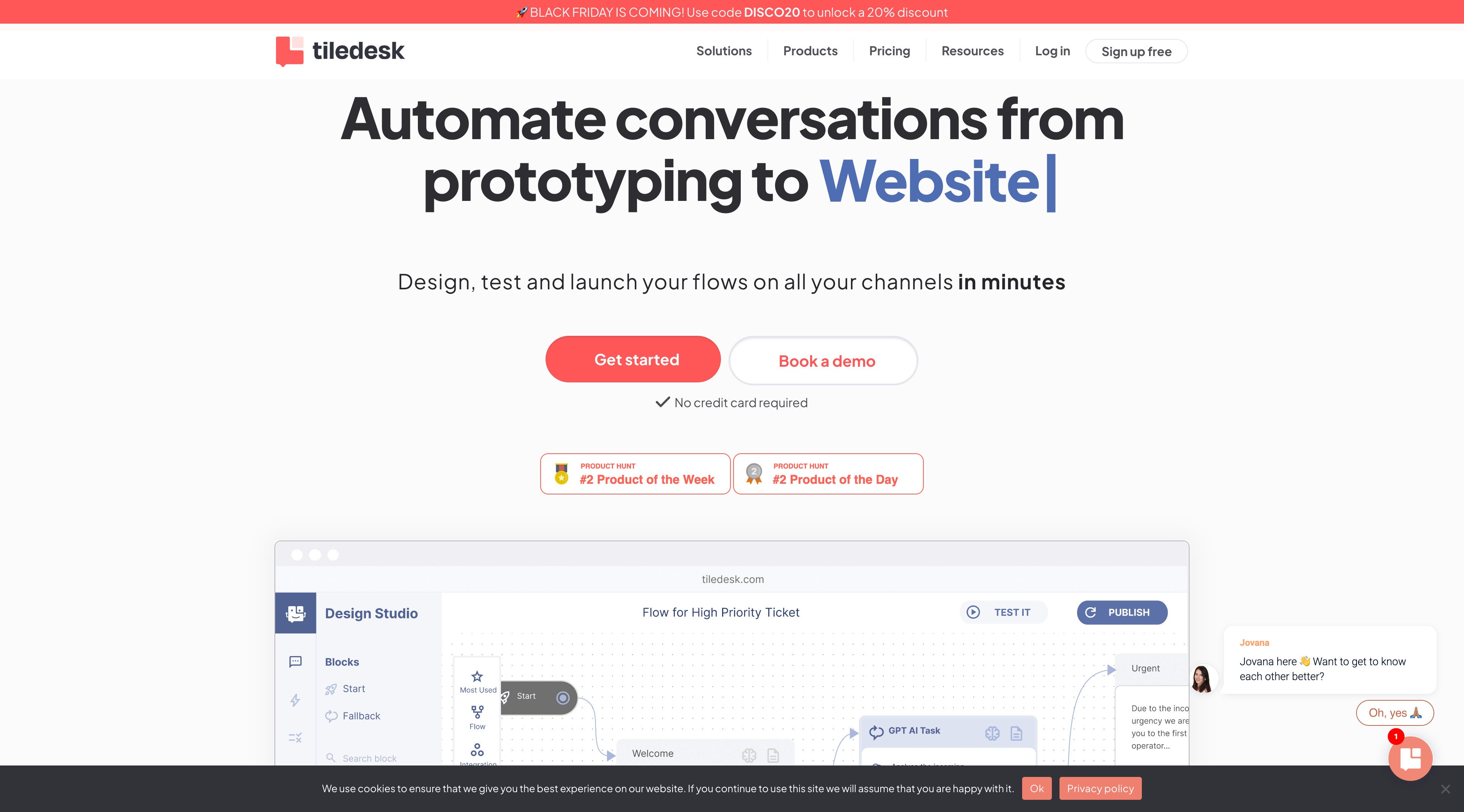Screen dimensions: 1464x812
Task: Click the refresh icon on Publish button
Action: click(x=1092, y=612)
